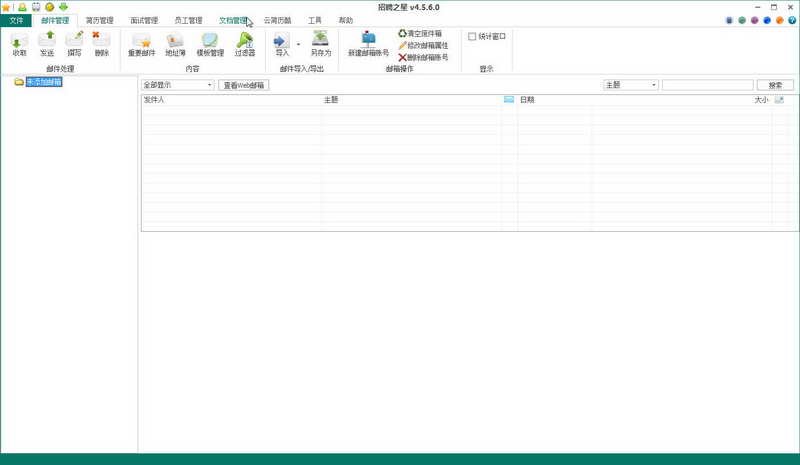Image resolution: width=800 pixels, height=465 pixels.
Task: Click 另存为 save as icon
Action: [x=320, y=44]
